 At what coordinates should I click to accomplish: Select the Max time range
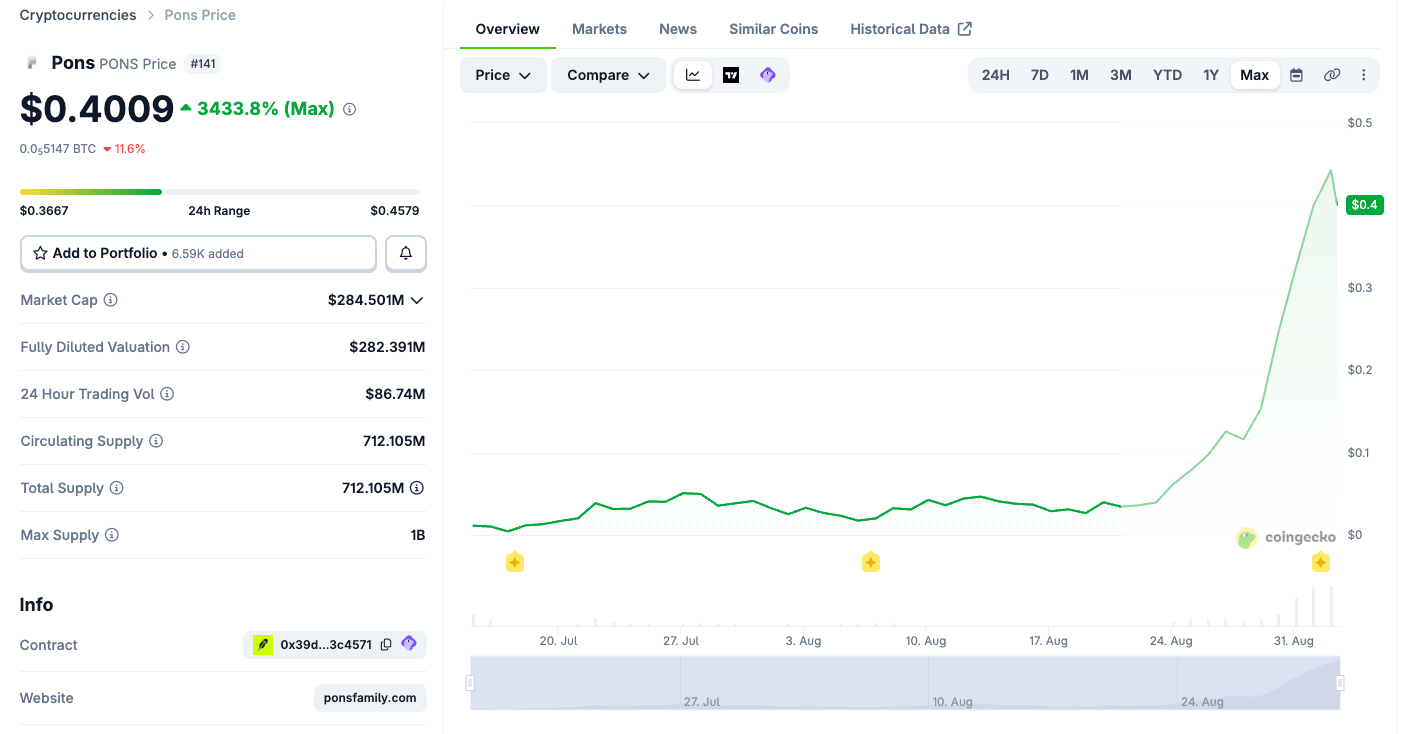pos(1255,75)
